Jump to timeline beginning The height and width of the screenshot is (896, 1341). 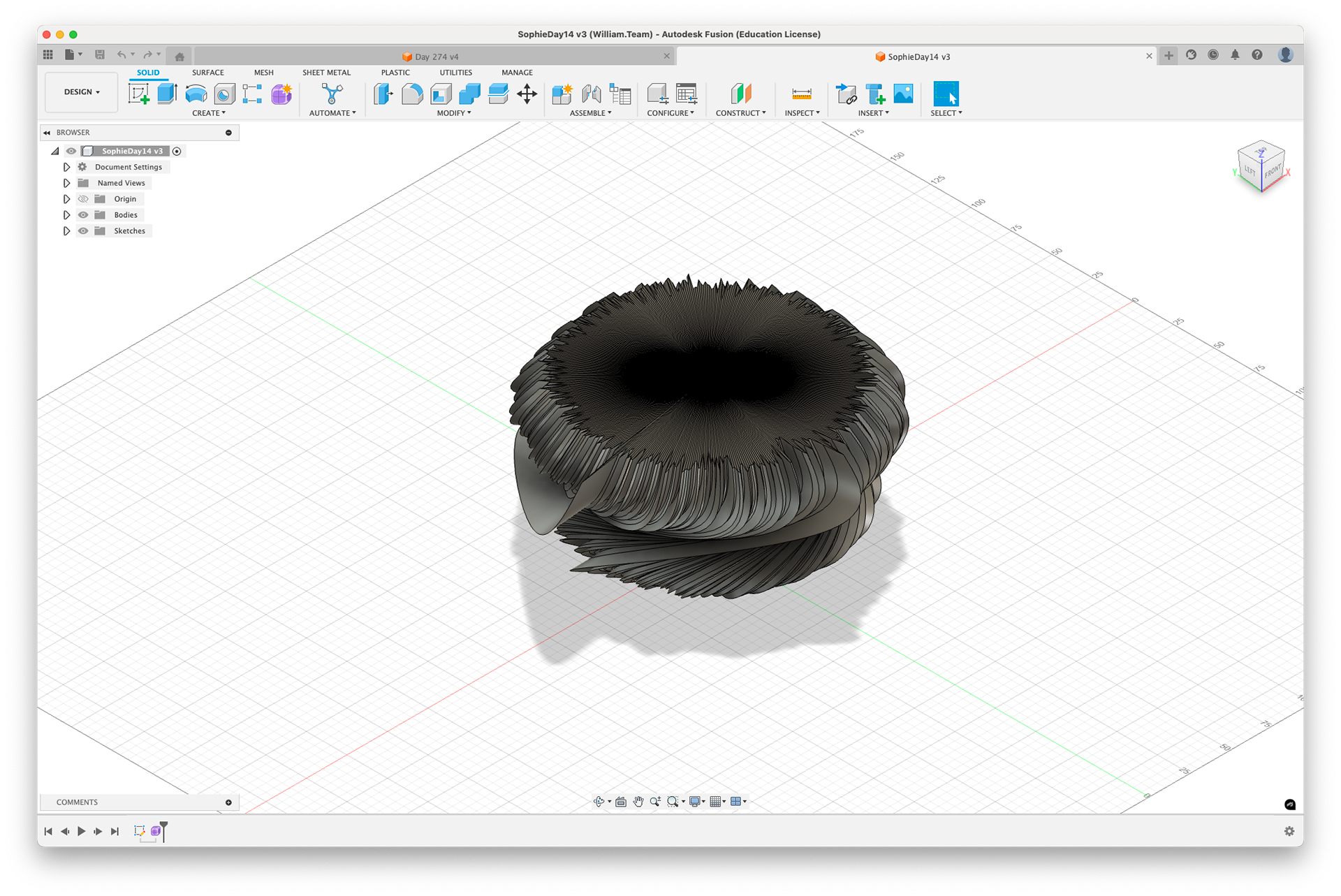[x=48, y=831]
